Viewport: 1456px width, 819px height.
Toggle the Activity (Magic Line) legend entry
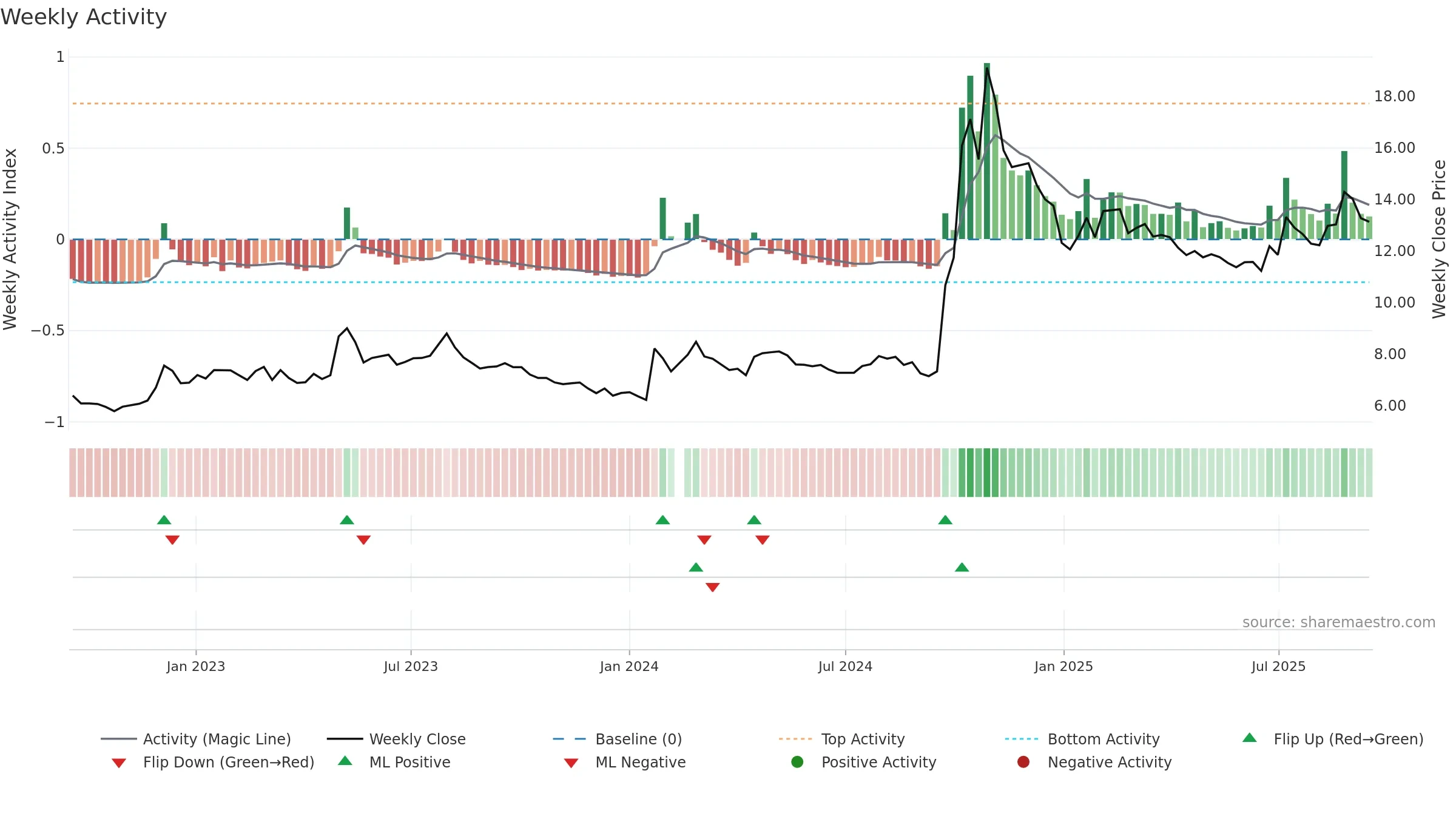coord(196,739)
